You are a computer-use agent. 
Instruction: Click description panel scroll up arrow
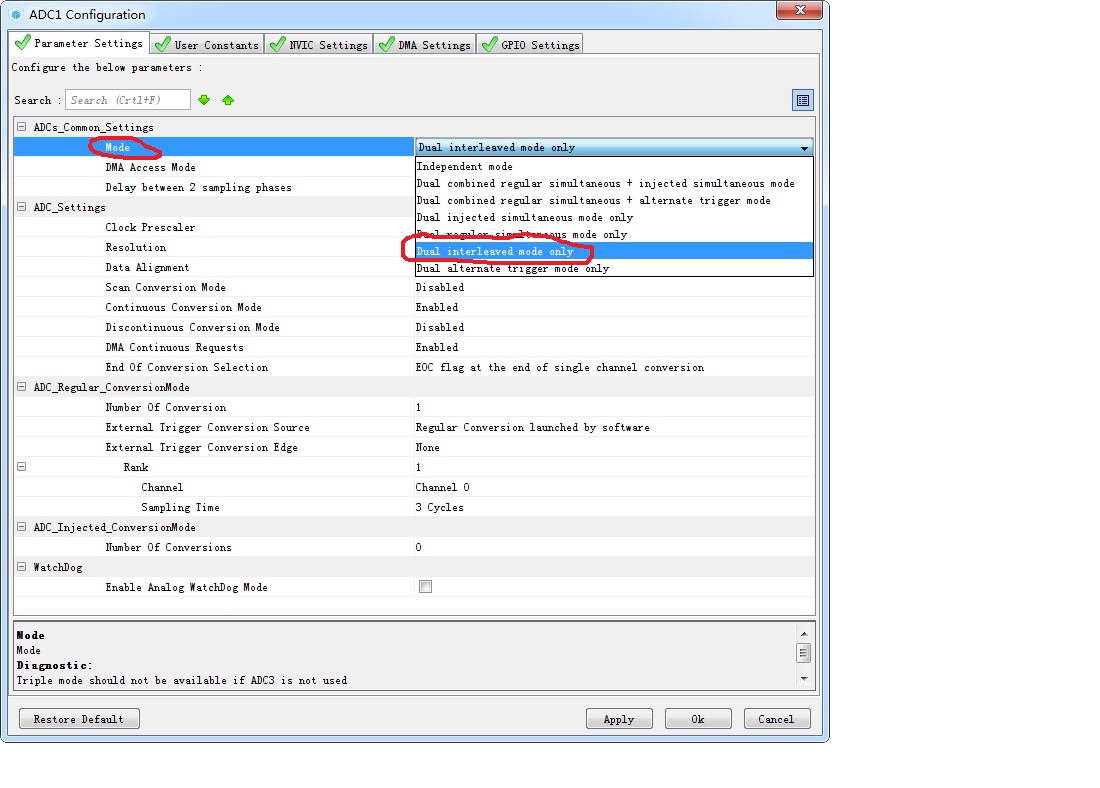(x=804, y=634)
